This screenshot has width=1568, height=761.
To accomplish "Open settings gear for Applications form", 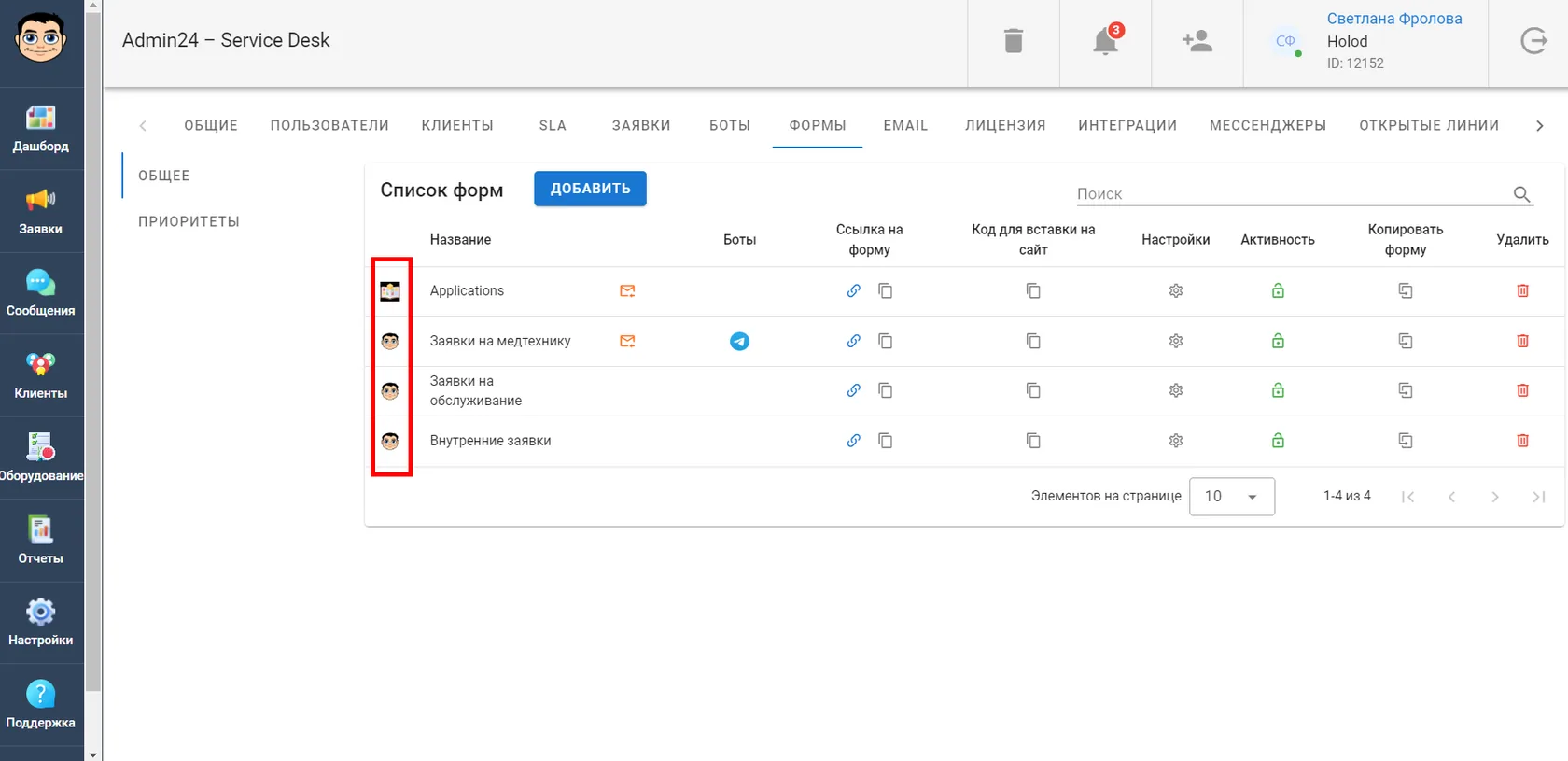I will click(x=1176, y=291).
